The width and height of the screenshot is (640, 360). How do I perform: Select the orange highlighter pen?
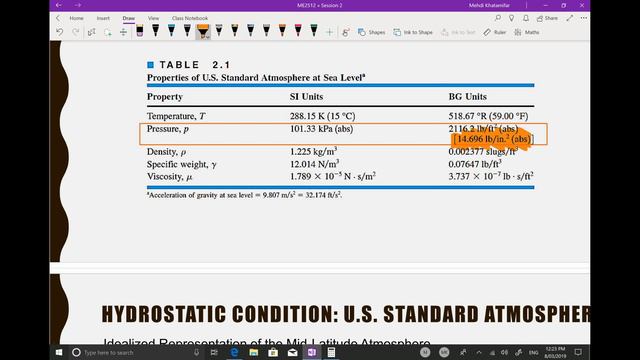tap(203, 31)
